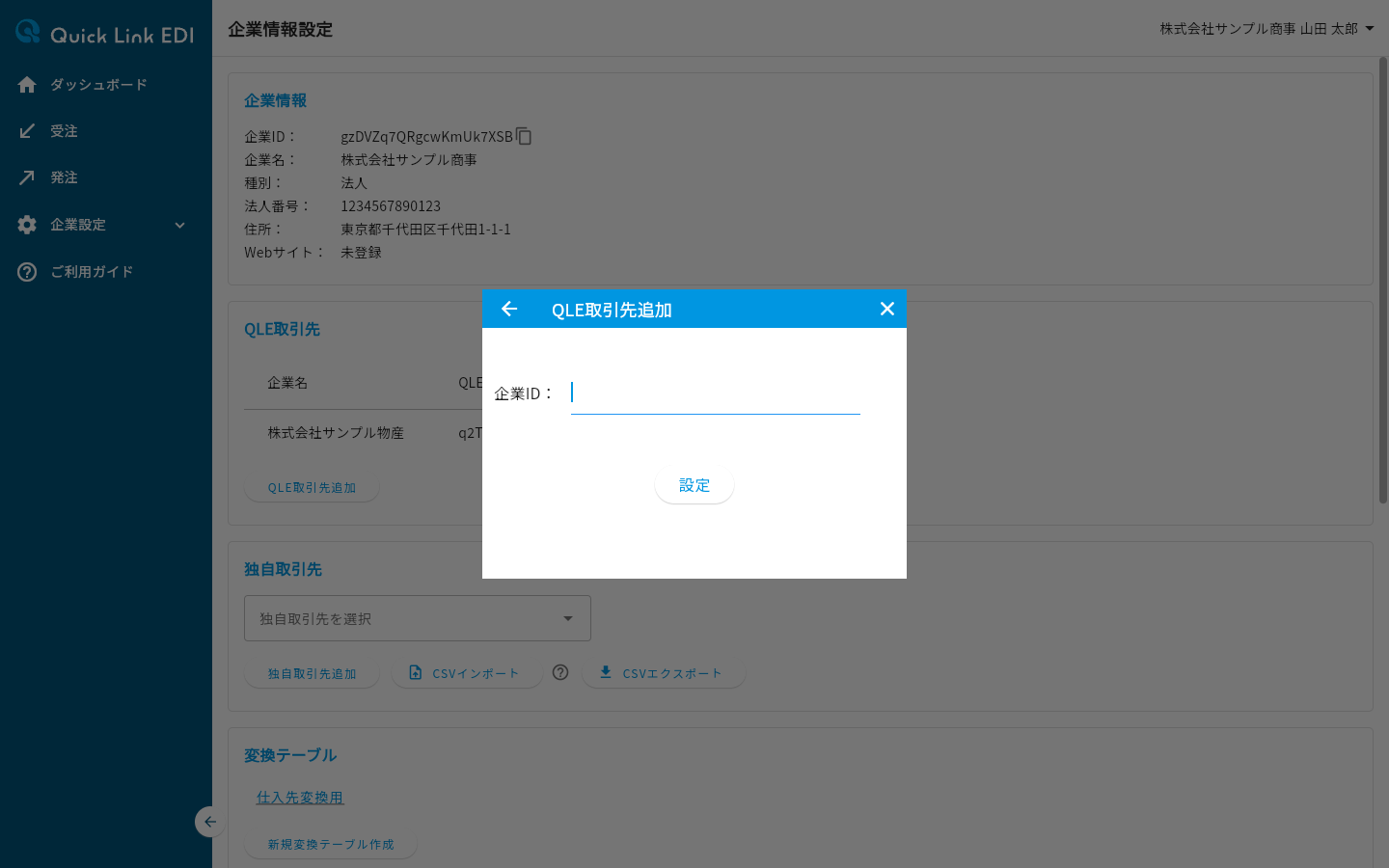Go back using the dialog arrow icon
Viewport: 1389px width, 868px height.
pos(509,309)
